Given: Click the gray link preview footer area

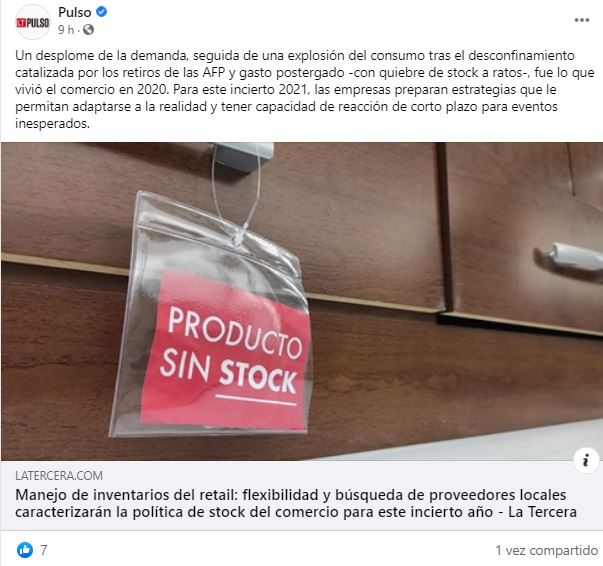Looking at the screenshot, I should click(302, 495).
